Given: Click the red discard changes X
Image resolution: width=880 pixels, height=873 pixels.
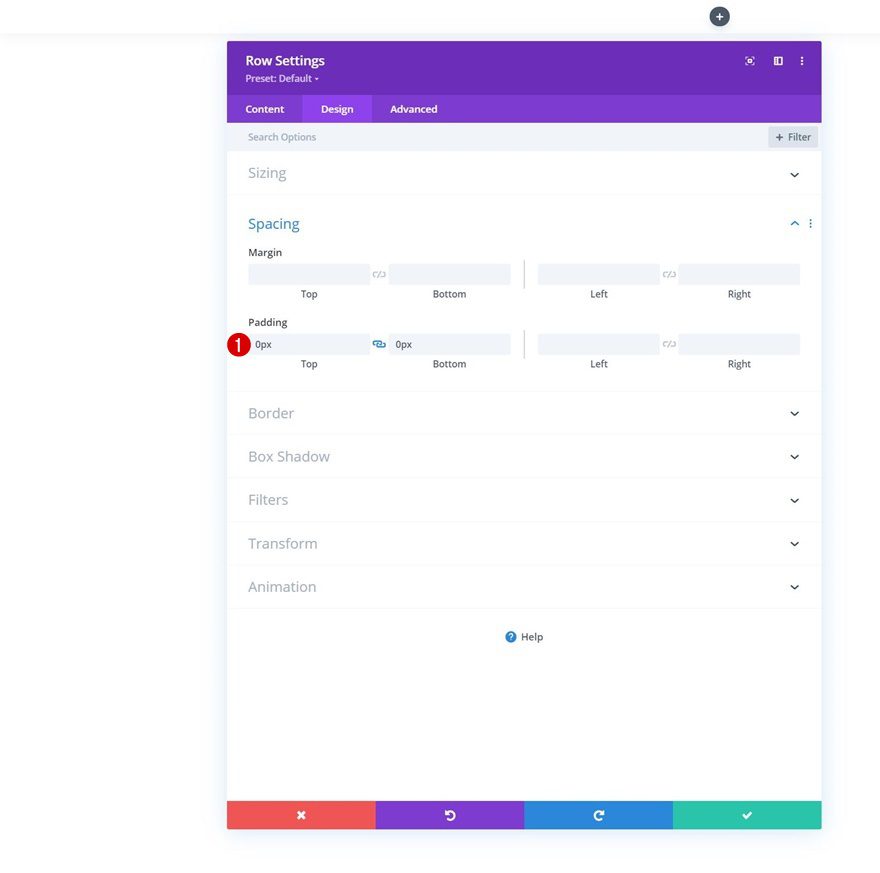Looking at the screenshot, I should [x=301, y=815].
